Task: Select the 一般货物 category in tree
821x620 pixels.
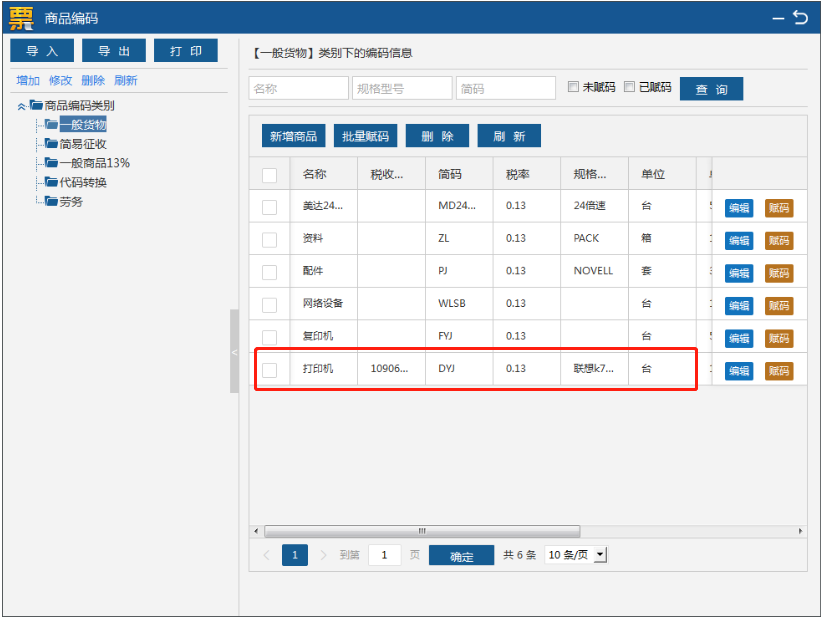Action: tap(83, 125)
